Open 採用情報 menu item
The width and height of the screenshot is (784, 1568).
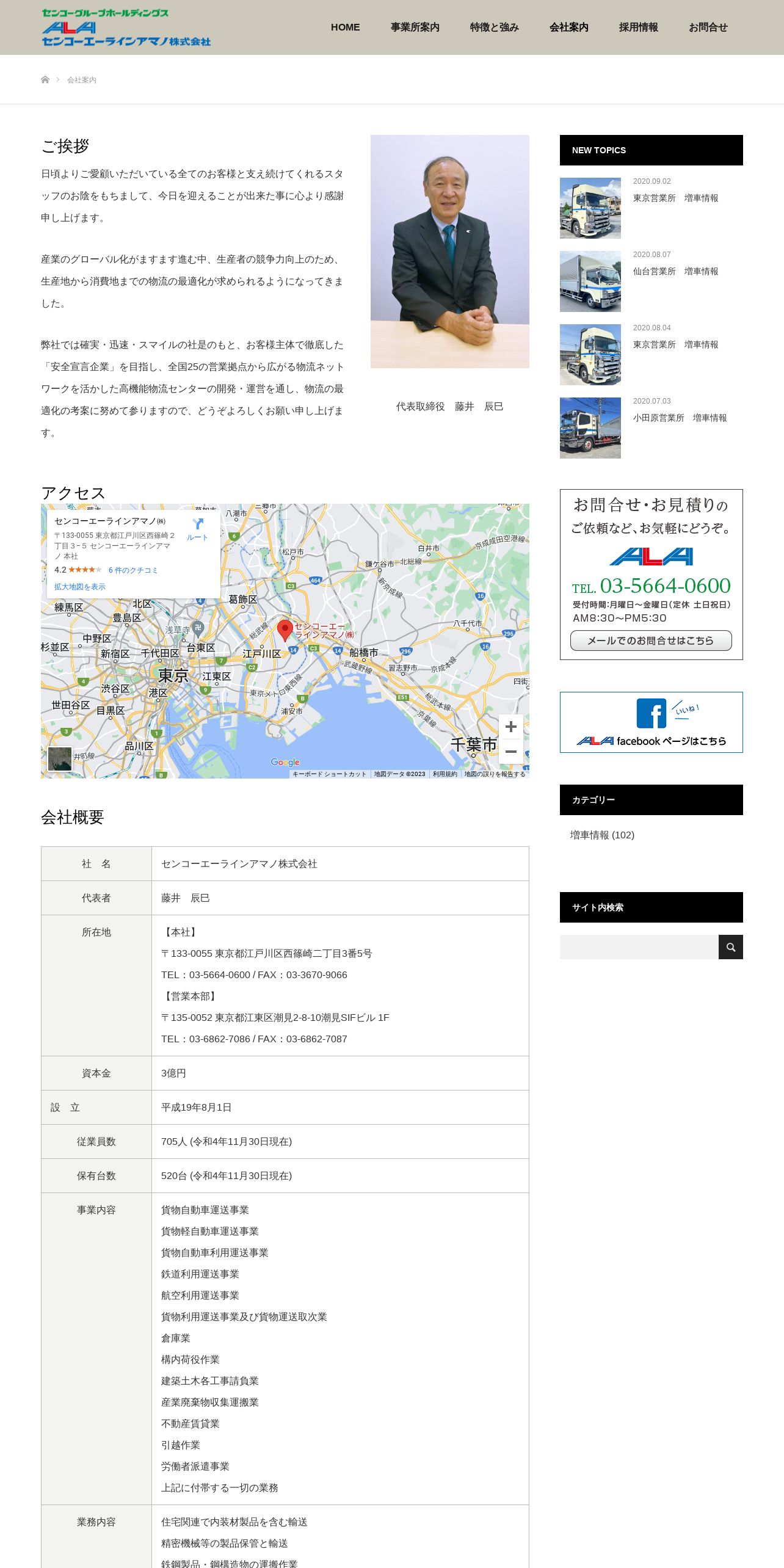(x=639, y=27)
